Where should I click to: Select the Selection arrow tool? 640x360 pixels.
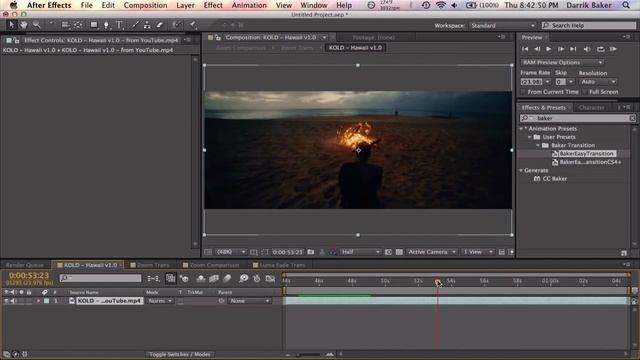coord(11,25)
